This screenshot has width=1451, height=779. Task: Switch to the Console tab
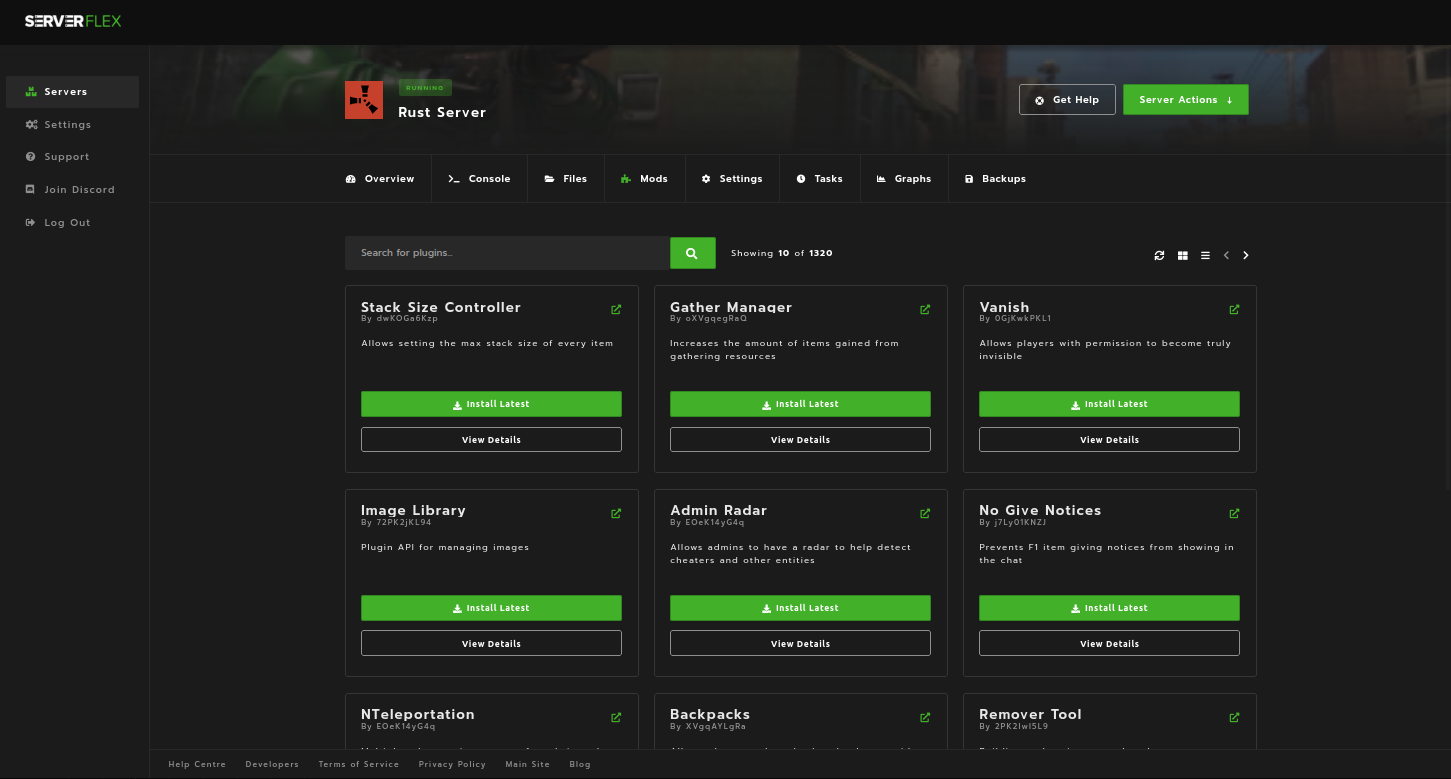[479, 179]
